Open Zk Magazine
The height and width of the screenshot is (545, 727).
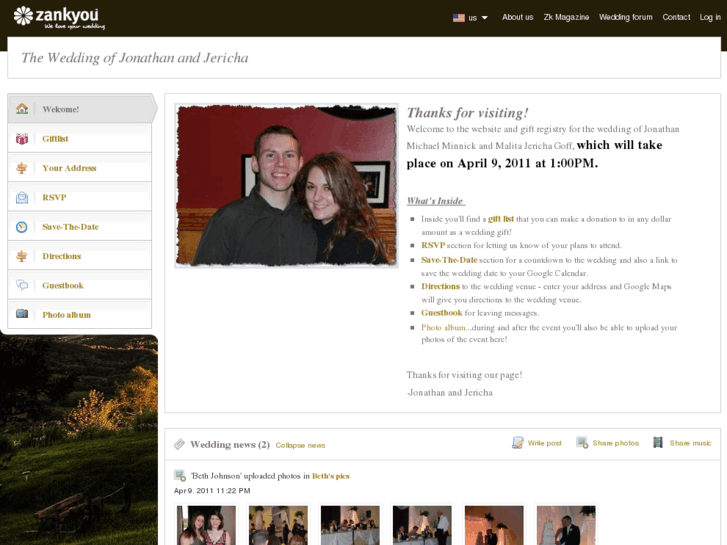[x=566, y=17]
